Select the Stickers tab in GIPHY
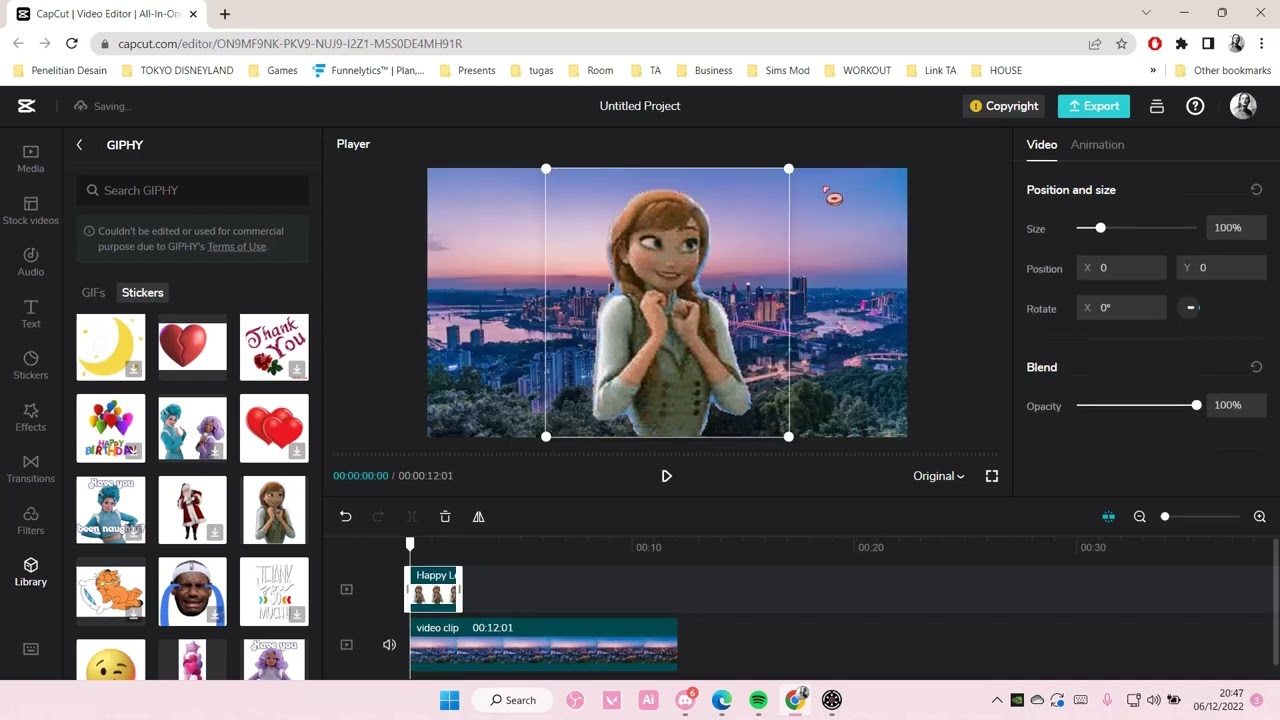The height and width of the screenshot is (720, 1280). point(142,293)
